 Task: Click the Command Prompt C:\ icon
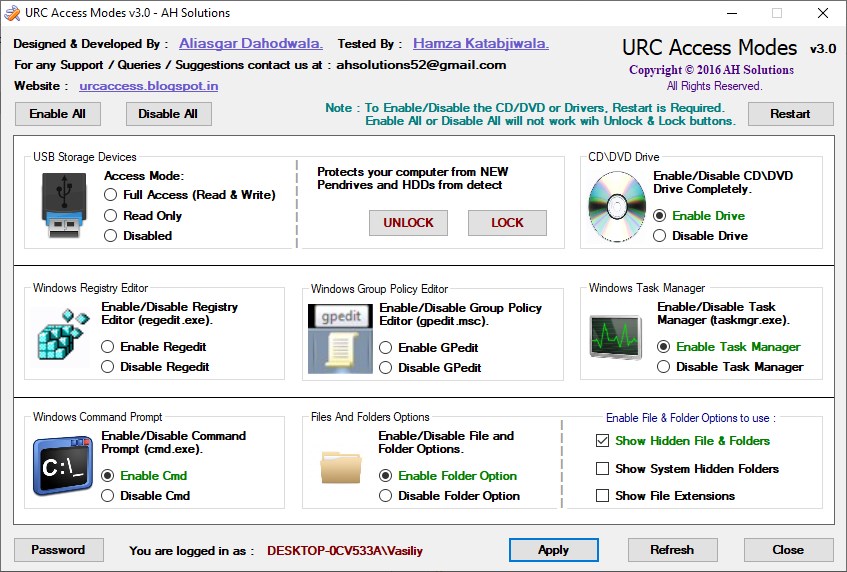click(63, 466)
